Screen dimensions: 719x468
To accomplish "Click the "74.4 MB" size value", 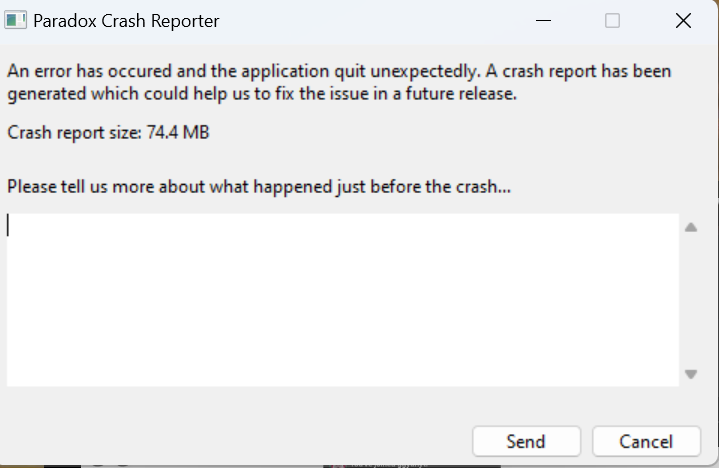I will tap(178, 132).
